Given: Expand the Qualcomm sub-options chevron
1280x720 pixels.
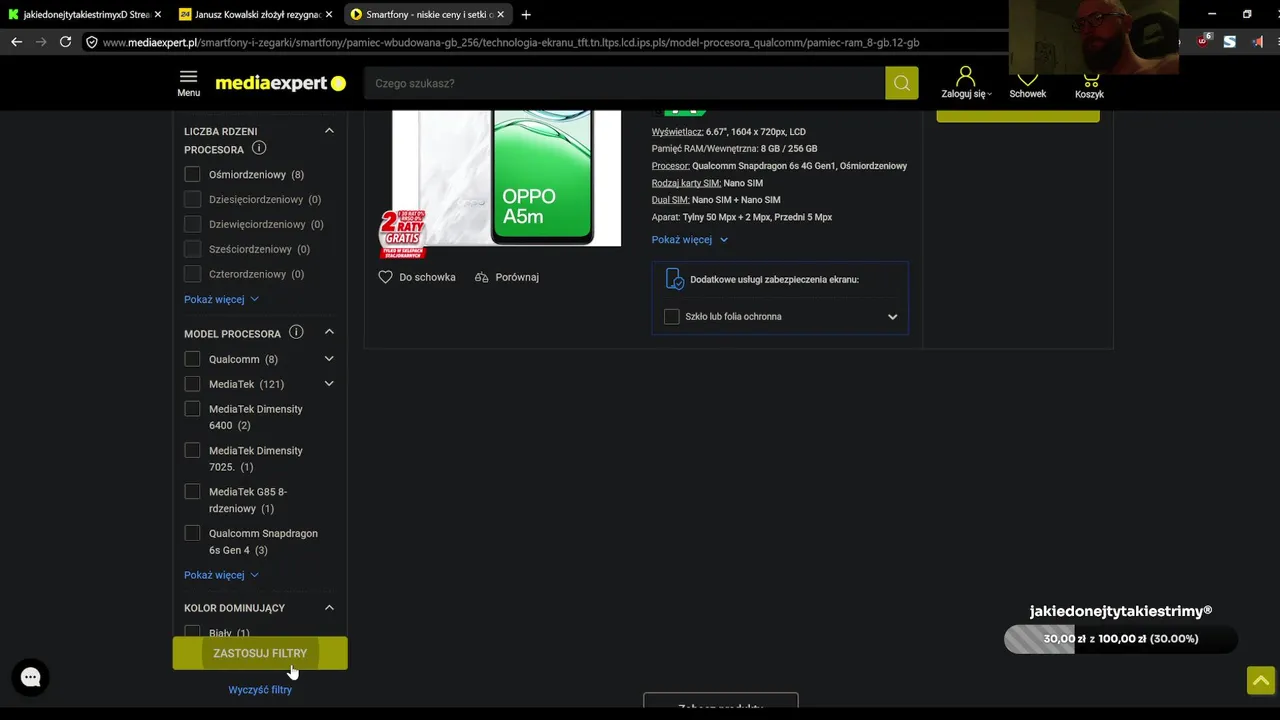Looking at the screenshot, I should coord(329,359).
